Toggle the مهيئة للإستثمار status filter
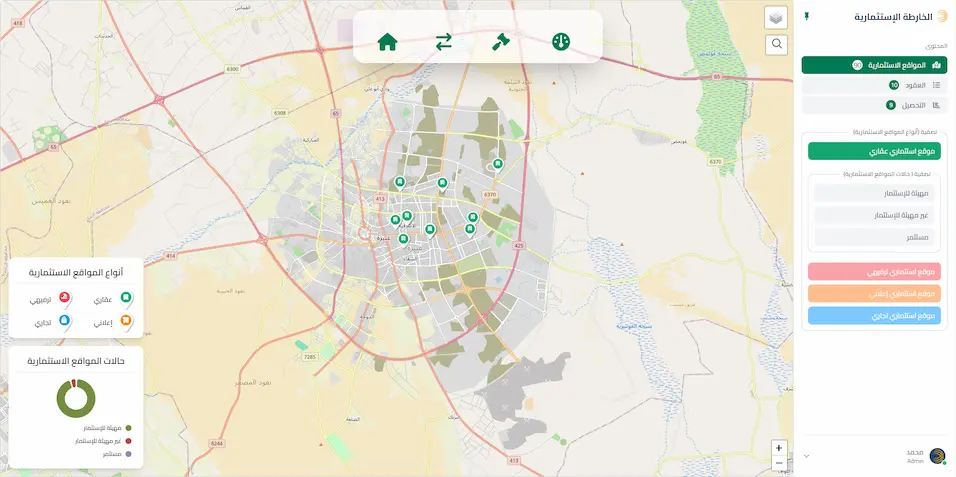The width and height of the screenshot is (956, 477). [874, 193]
